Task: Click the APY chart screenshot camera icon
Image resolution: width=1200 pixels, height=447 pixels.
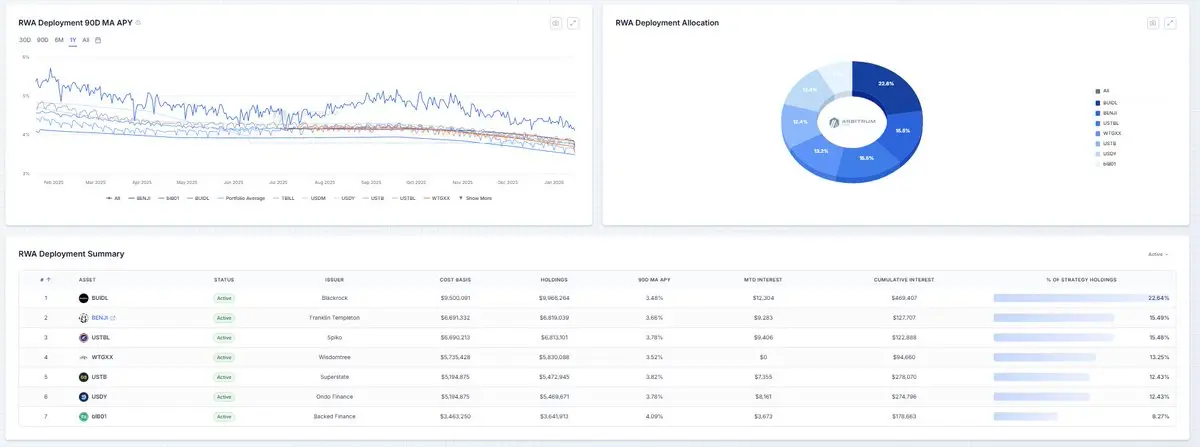Action: tap(556, 23)
